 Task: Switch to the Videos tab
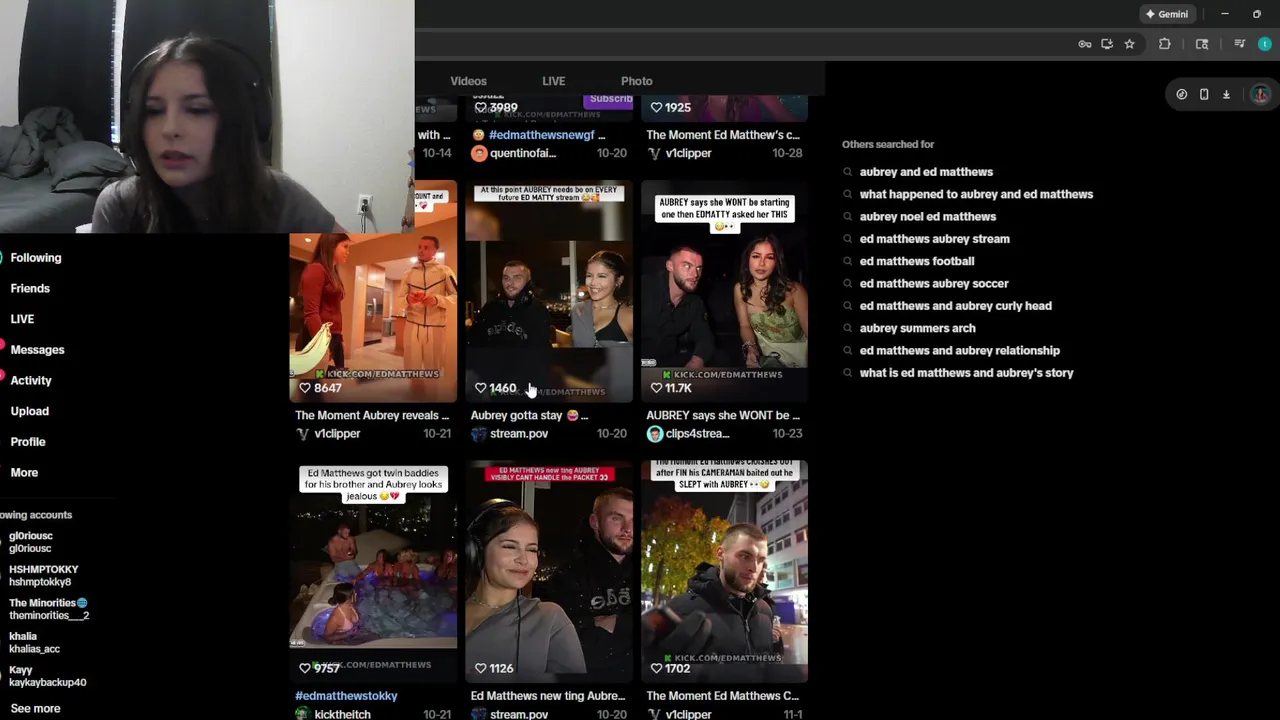pos(468,81)
